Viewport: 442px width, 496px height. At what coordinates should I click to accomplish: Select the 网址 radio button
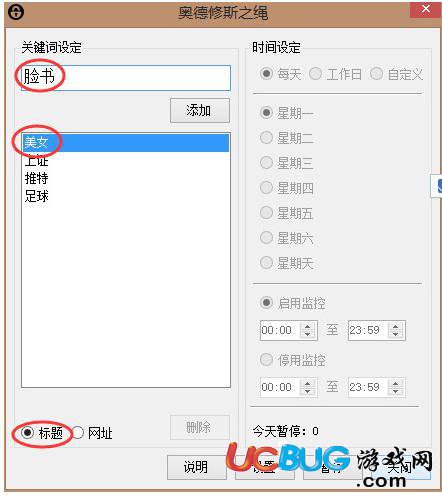click(x=77, y=432)
